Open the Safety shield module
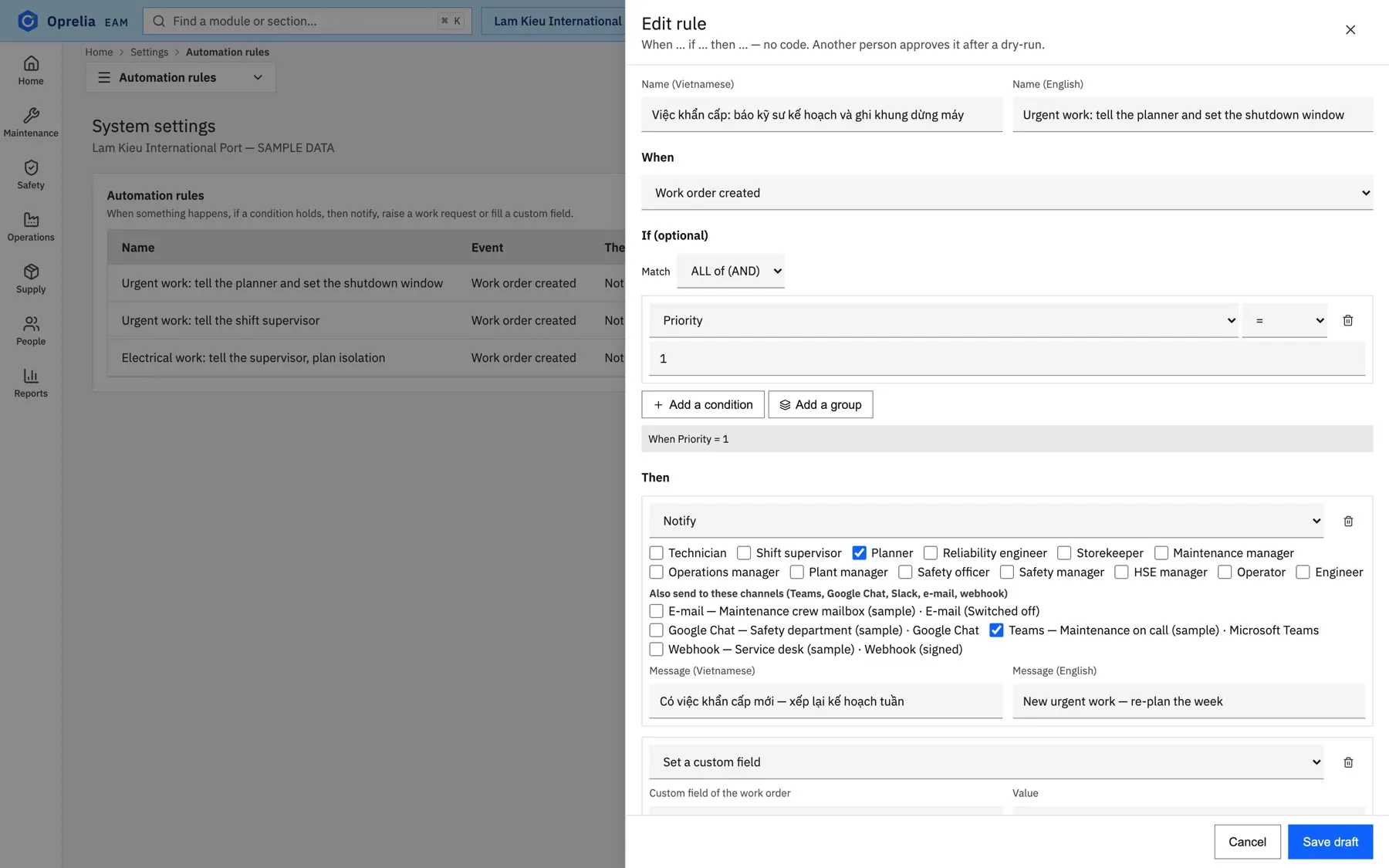 pyautogui.click(x=31, y=174)
